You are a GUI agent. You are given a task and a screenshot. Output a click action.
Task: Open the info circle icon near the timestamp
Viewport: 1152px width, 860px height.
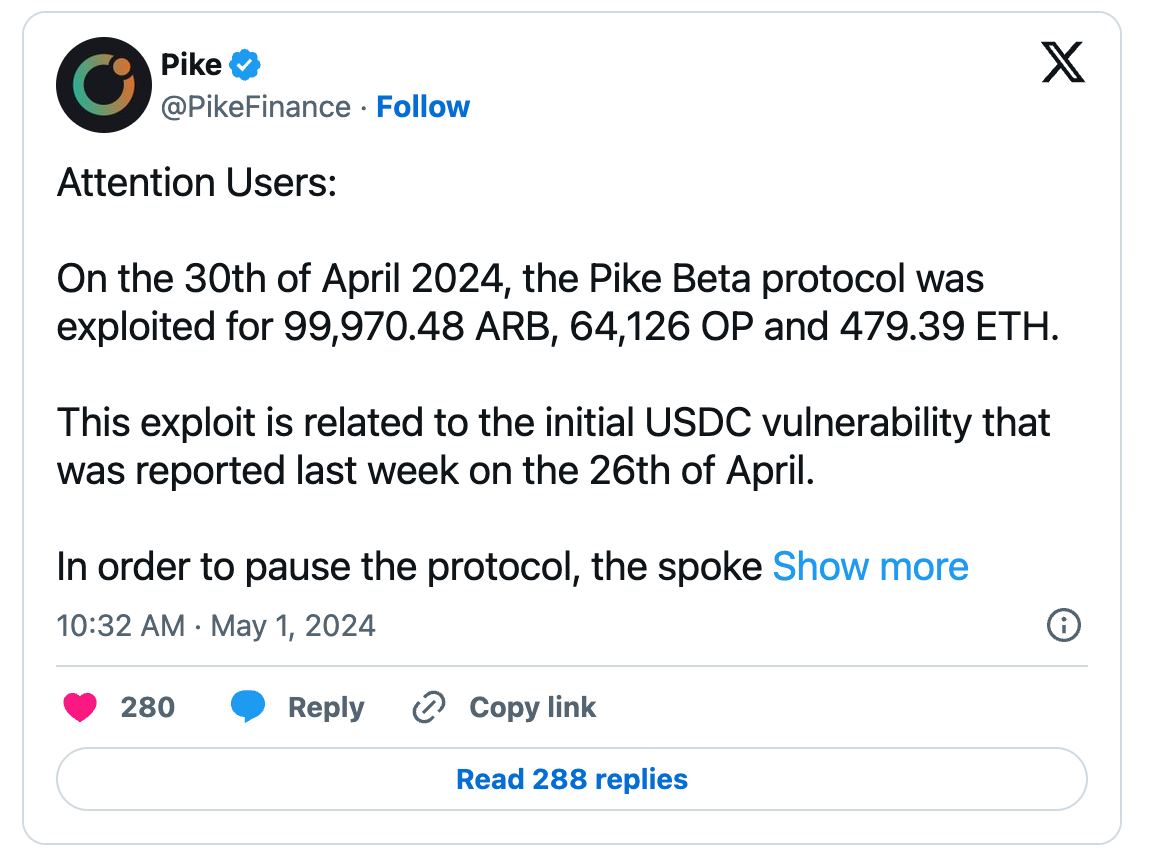click(1064, 626)
